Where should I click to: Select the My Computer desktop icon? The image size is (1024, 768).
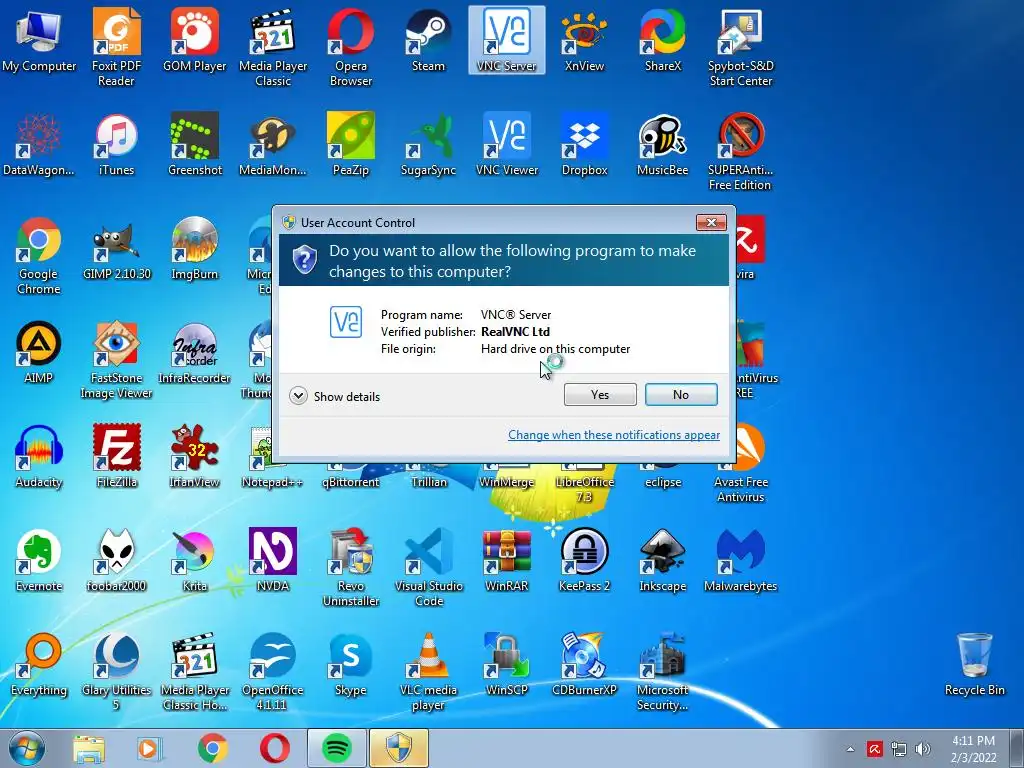click(x=39, y=40)
